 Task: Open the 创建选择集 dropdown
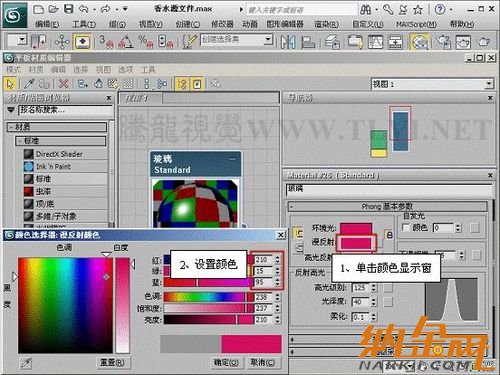point(268,40)
